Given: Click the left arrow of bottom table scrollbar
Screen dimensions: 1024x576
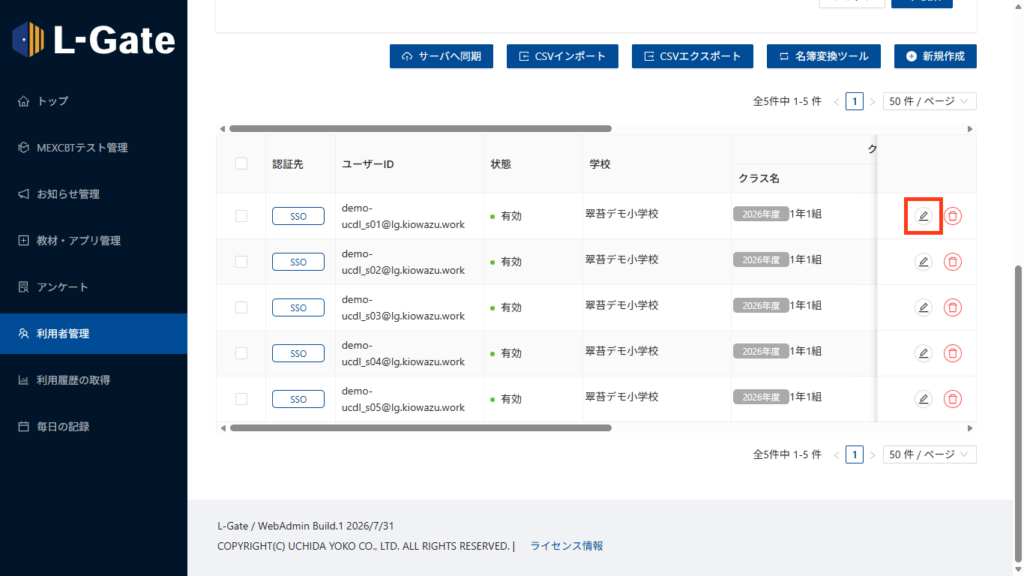Looking at the screenshot, I should coord(223,428).
